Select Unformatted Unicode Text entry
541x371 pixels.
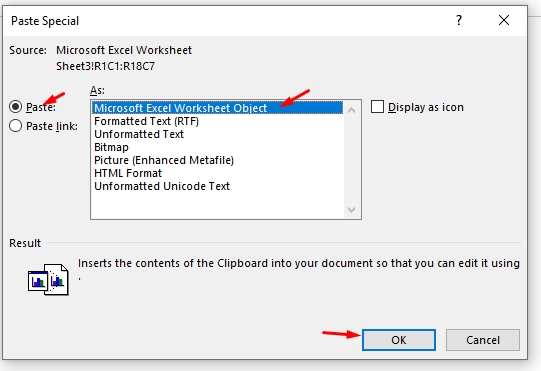(162, 186)
